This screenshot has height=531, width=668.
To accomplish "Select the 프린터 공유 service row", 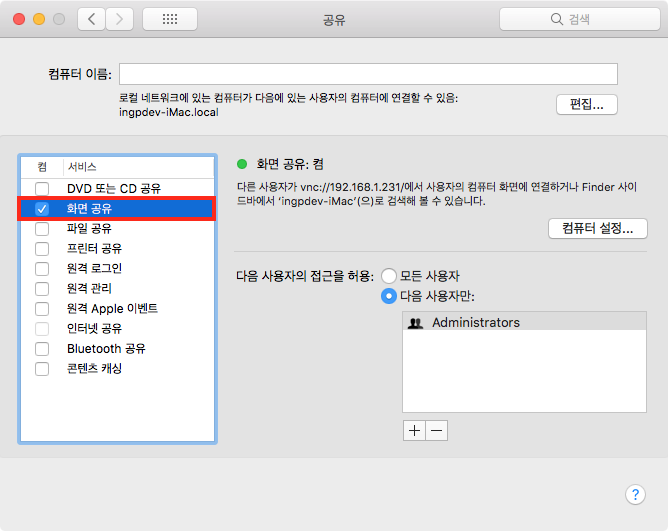I will [x=117, y=248].
